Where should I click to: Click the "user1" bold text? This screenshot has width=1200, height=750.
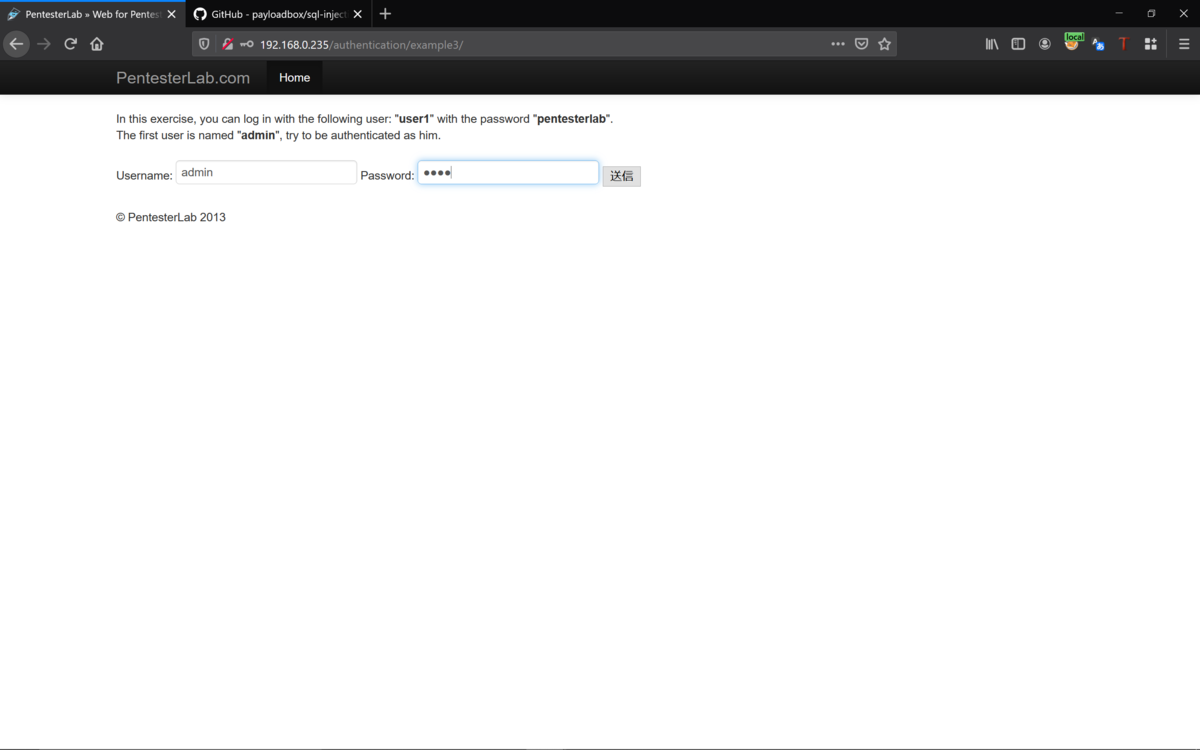414,119
